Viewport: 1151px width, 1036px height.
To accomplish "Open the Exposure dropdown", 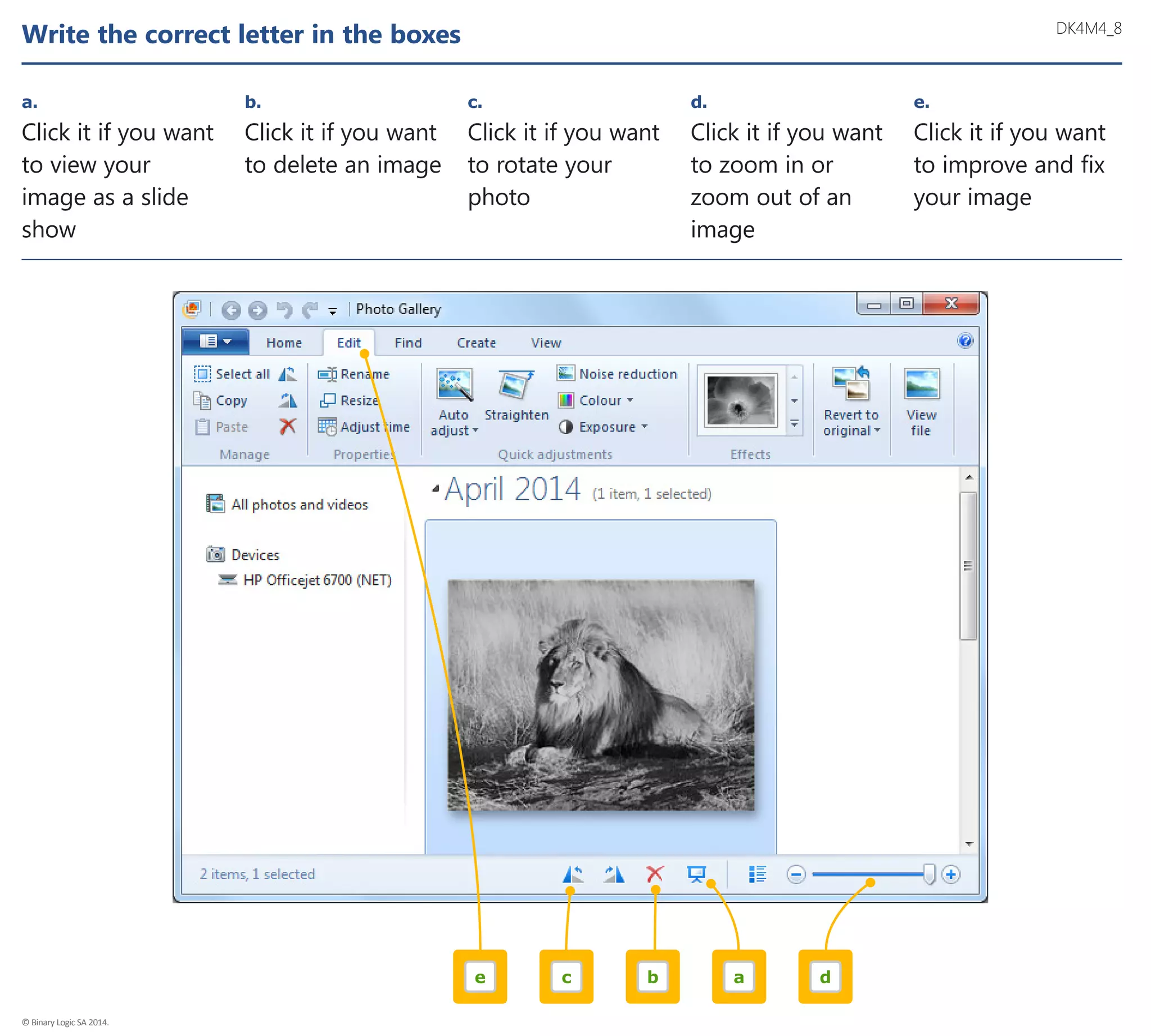I will pyautogui.click(x=645, y=426).
